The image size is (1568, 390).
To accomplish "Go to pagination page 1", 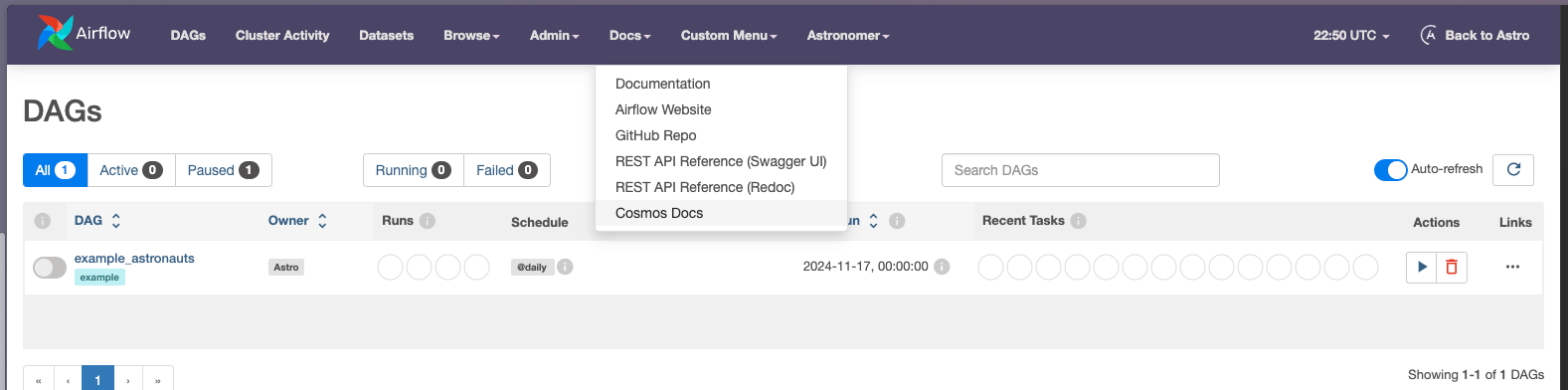I will coord(97,379).
